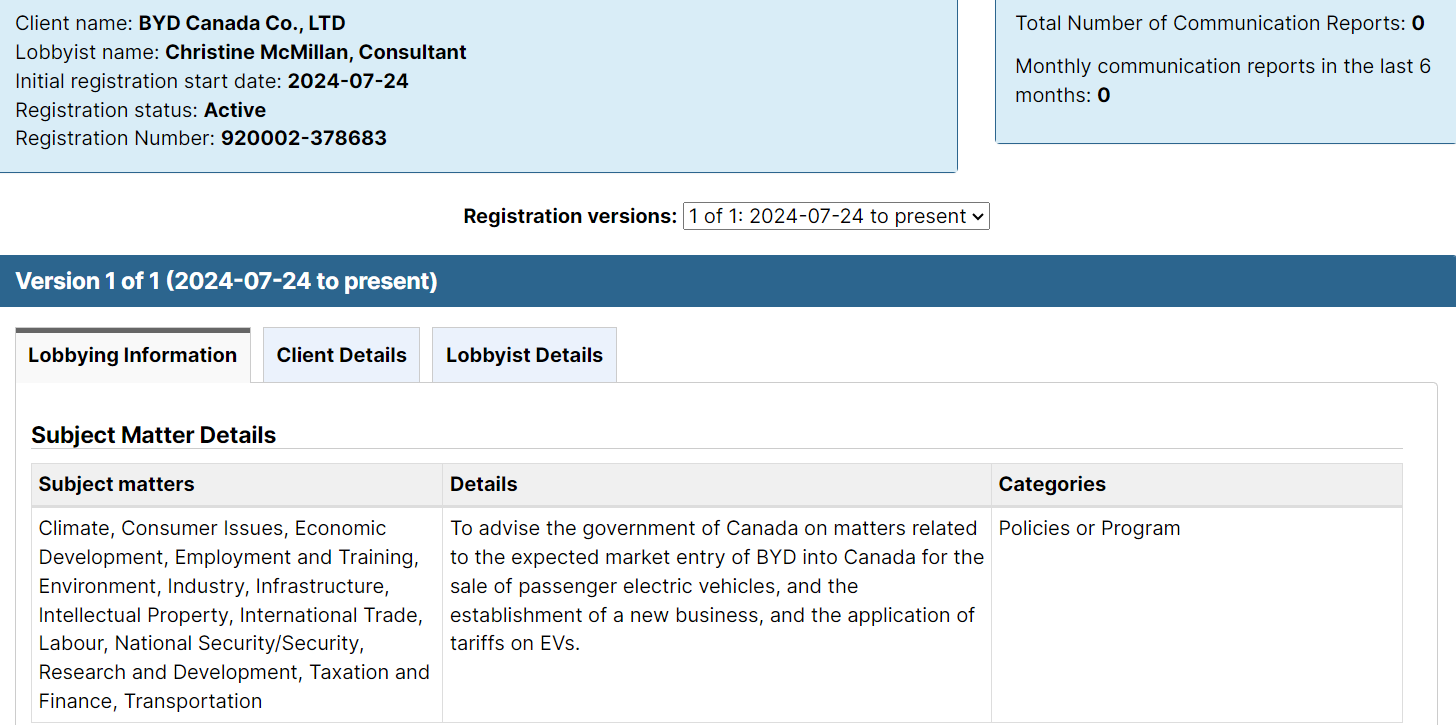Click the client name BYD Canada Co., LTD
The image size is (1456, 725).
pos(242,23)
